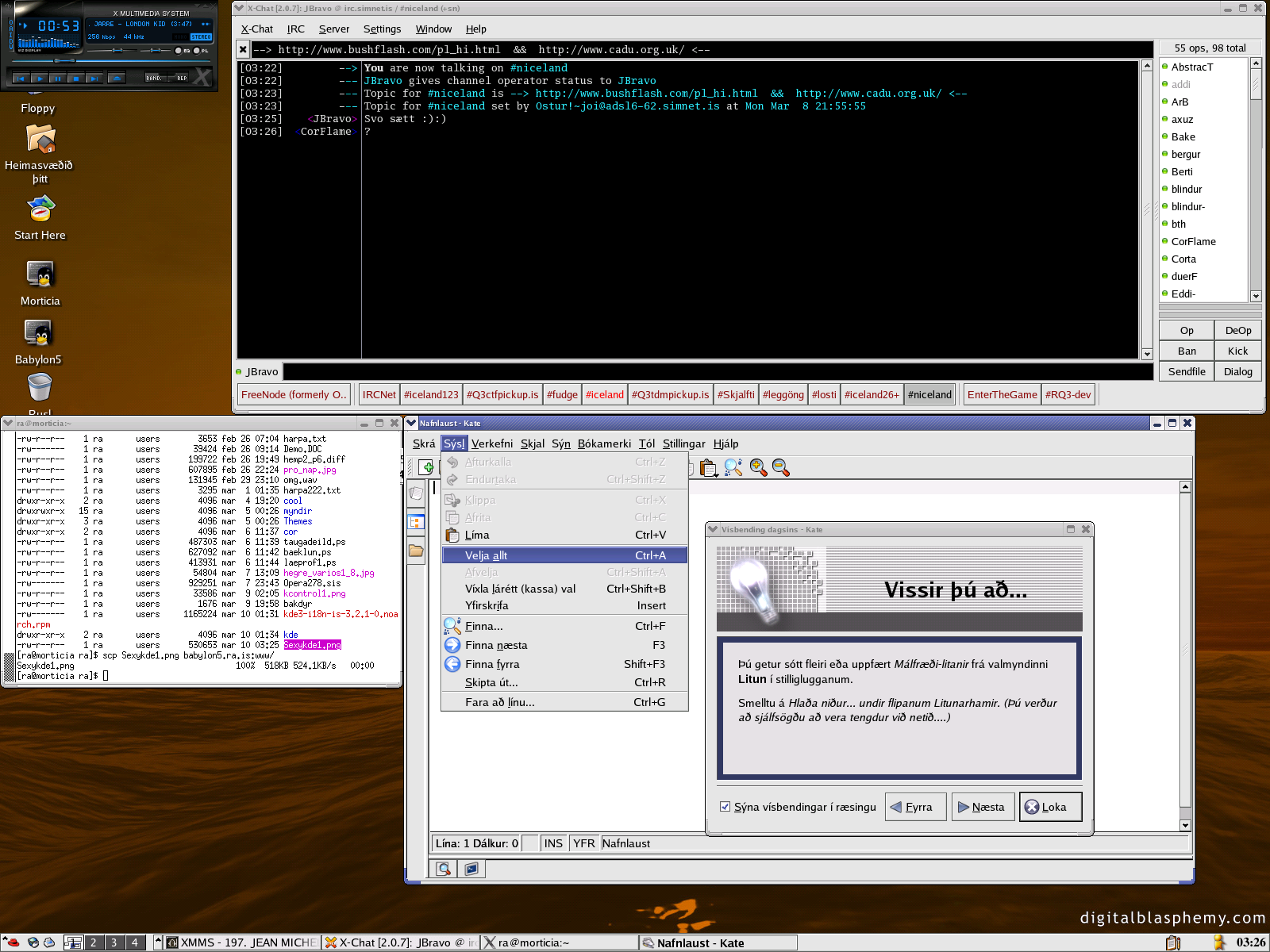Uncheck 'Sýna vísbendingar í ræsingu' checkbox
1270x952 pixels.
pyautogui.click(x=725, y=807)
